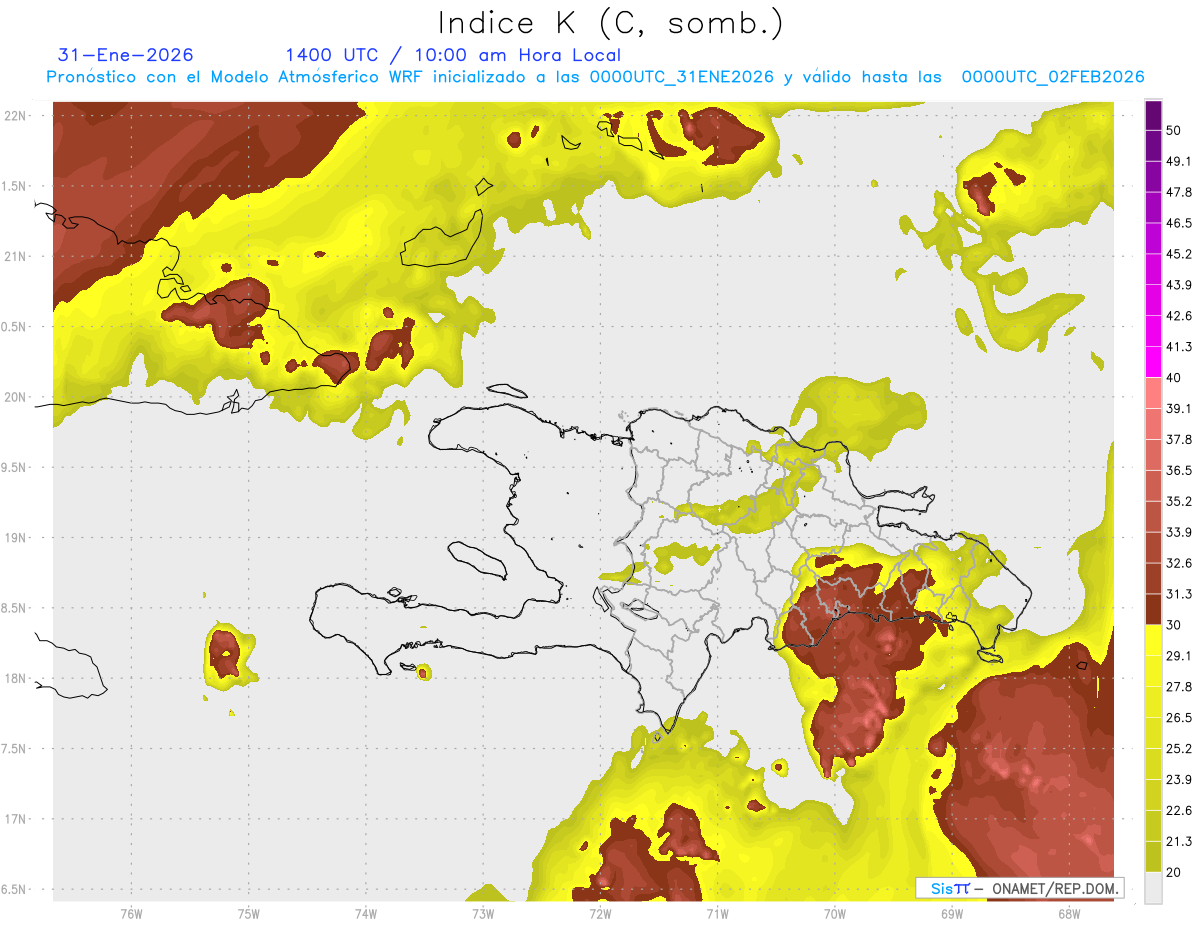
Task: Click the legend value "43.9"
Action: pyautogui.click(x=1179, y=285)
